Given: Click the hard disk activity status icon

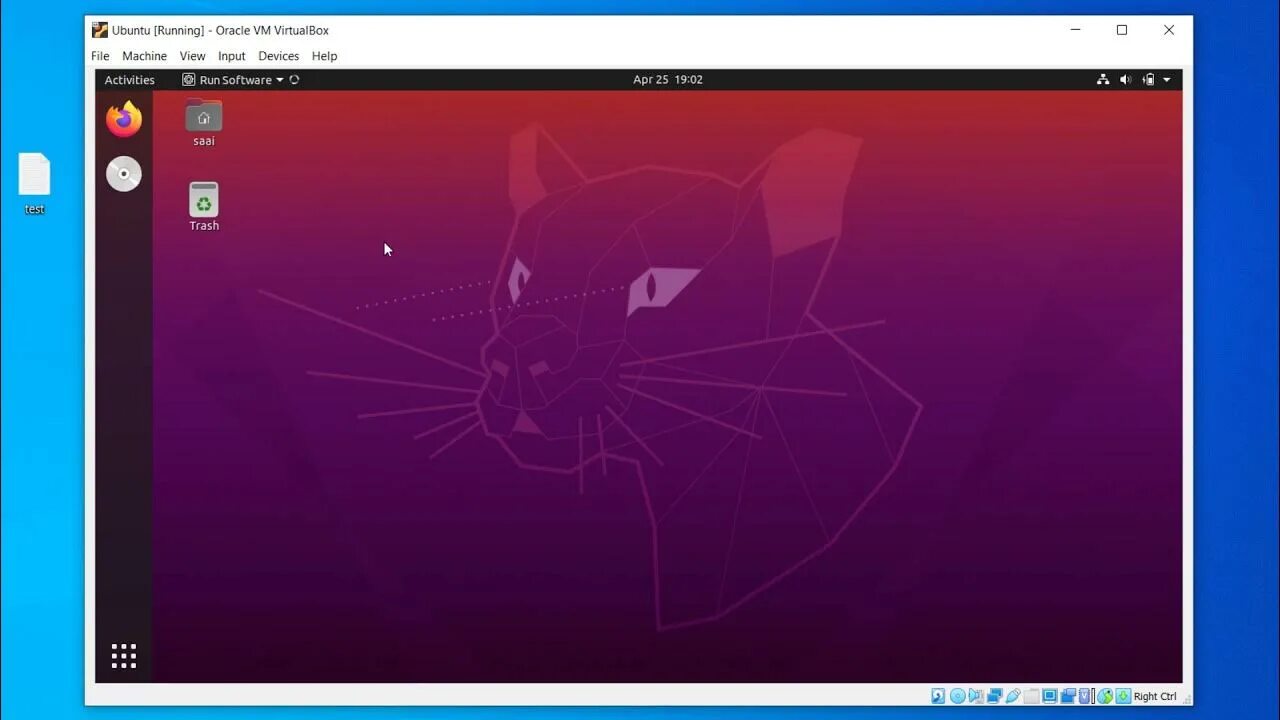Looking at the screenshot, I should pyautogui.click(x=938, y=696).
